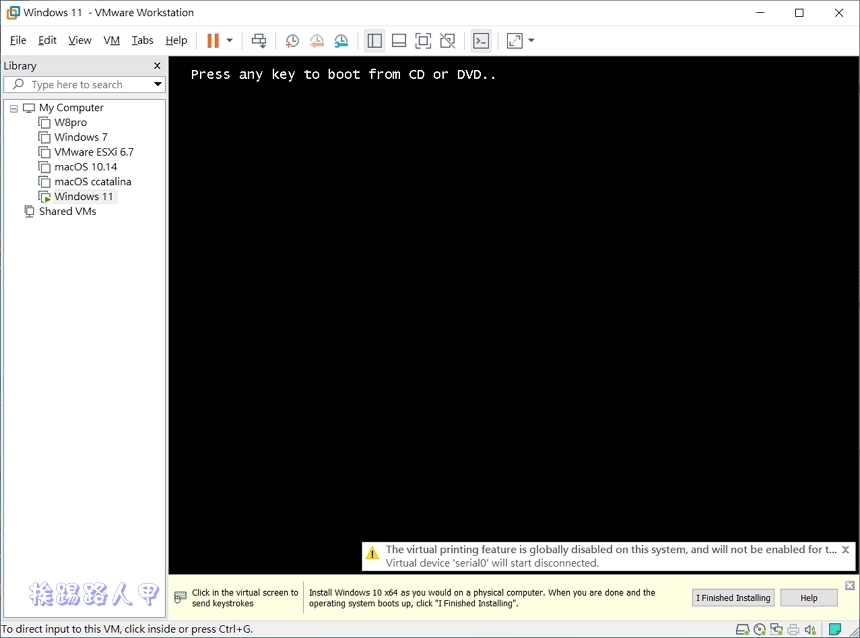
Task: Open the VM menu
Action: (x=111, y=40)
